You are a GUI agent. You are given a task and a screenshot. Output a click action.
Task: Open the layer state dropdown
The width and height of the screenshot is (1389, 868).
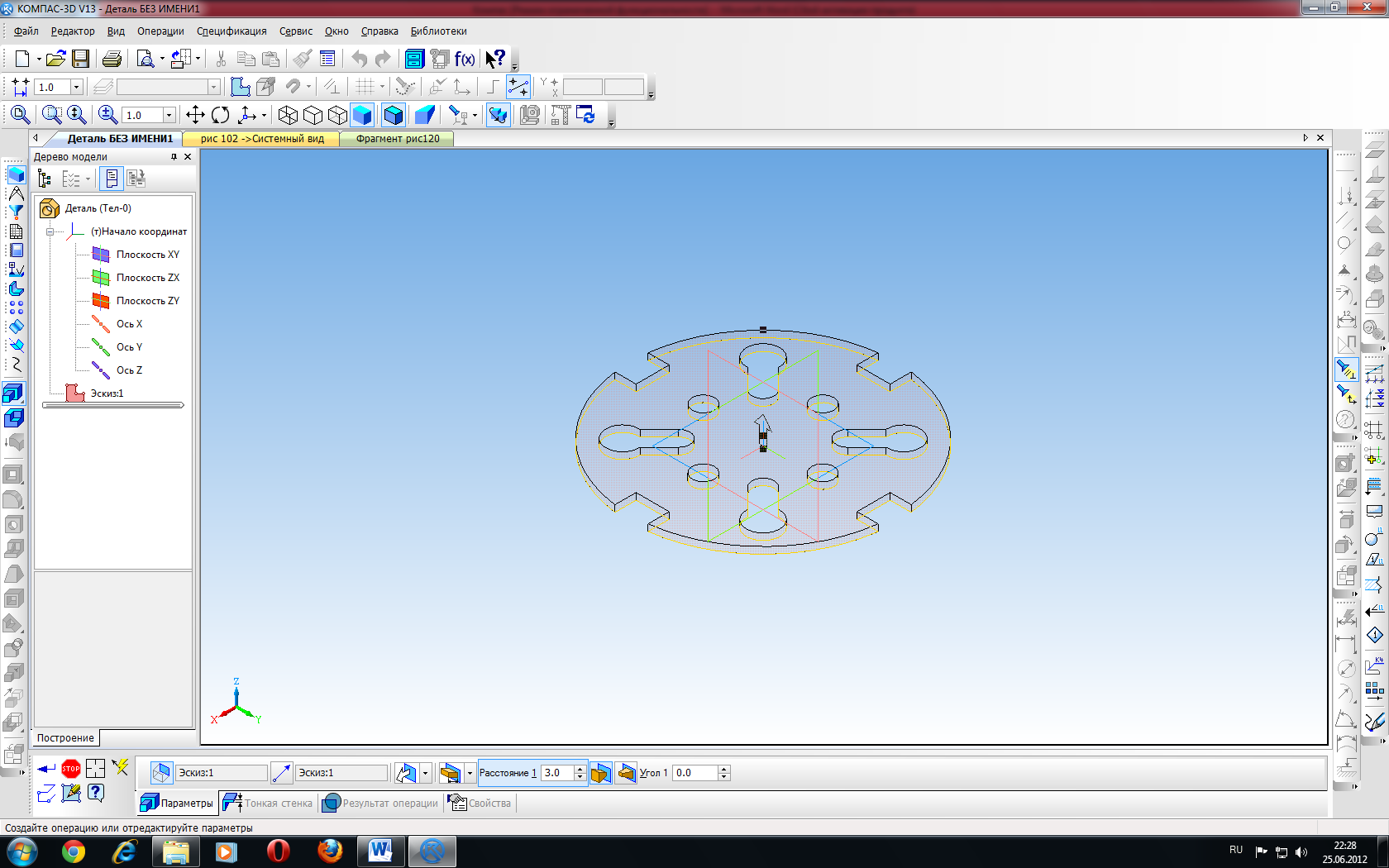point(213,87)
